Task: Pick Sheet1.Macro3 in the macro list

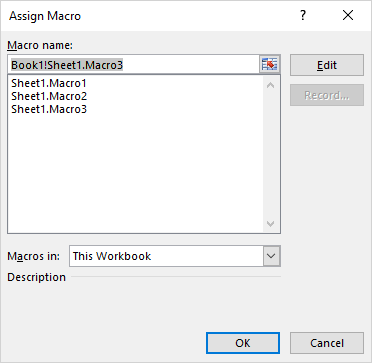Action: click(49, 109)
